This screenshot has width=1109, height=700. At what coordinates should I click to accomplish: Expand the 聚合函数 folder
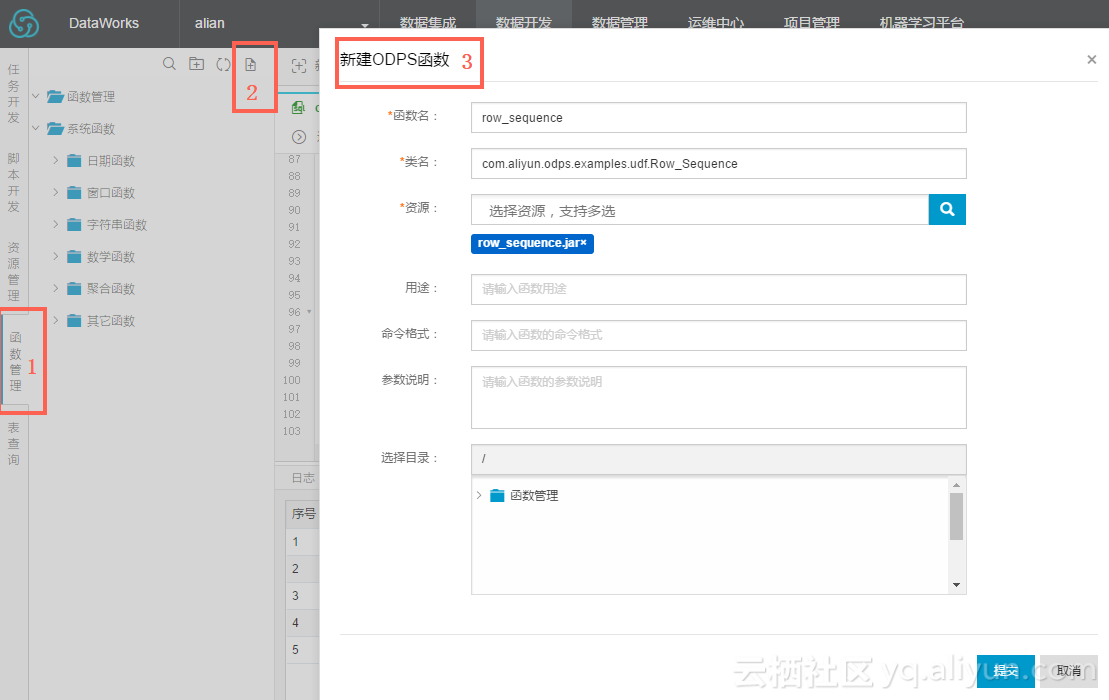(56, 288)
